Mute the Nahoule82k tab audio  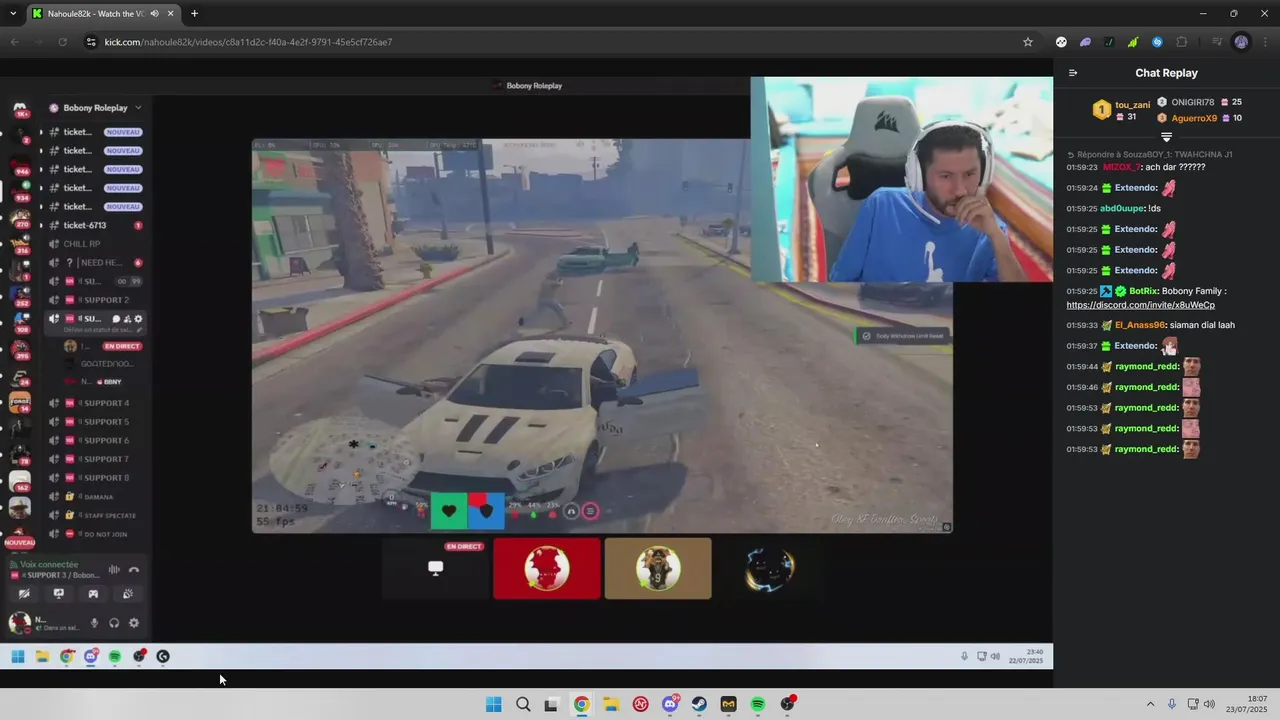154,14
